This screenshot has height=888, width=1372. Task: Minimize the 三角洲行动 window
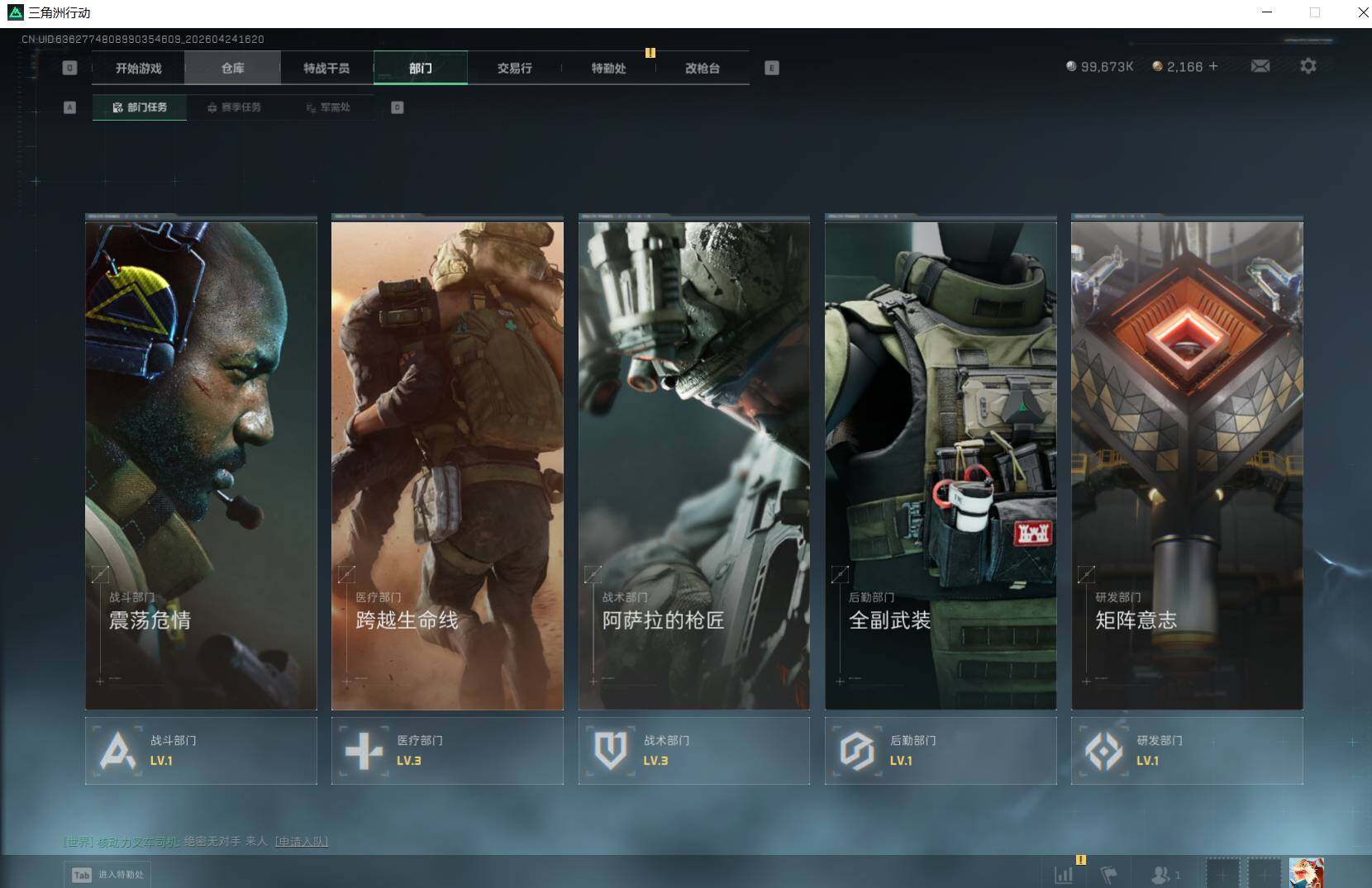(x=1267, y=12)
